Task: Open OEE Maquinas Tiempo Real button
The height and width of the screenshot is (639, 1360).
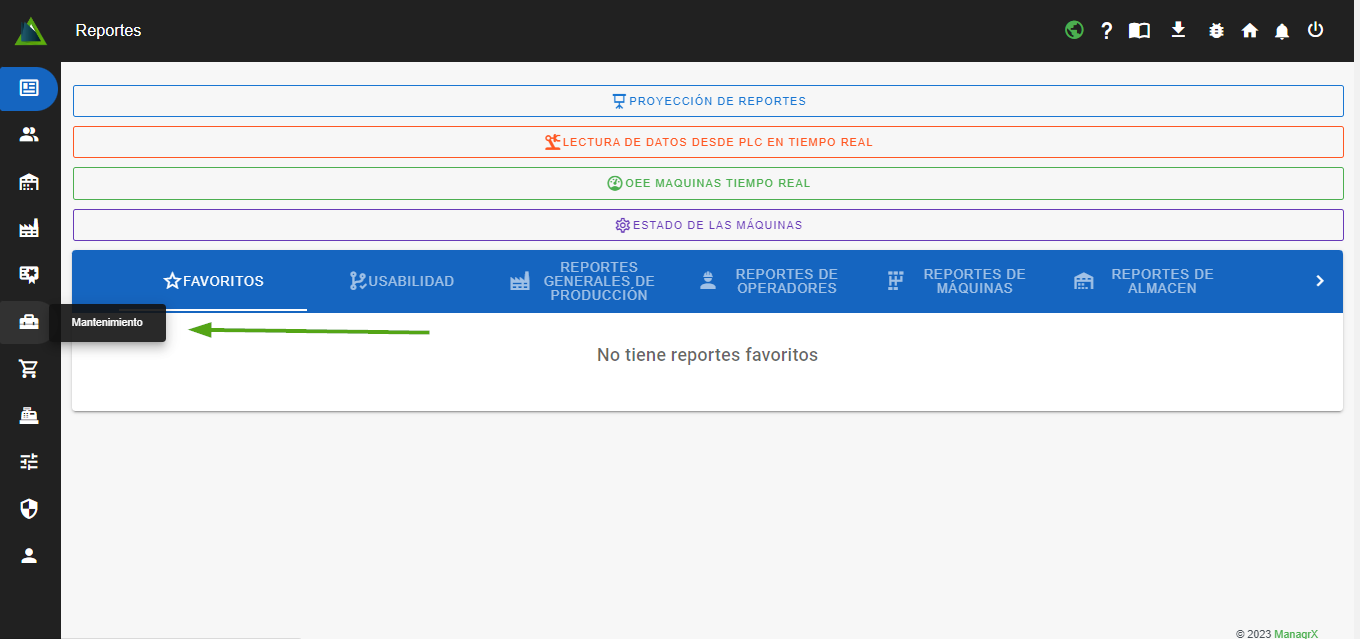Action: tap(708, 183)
